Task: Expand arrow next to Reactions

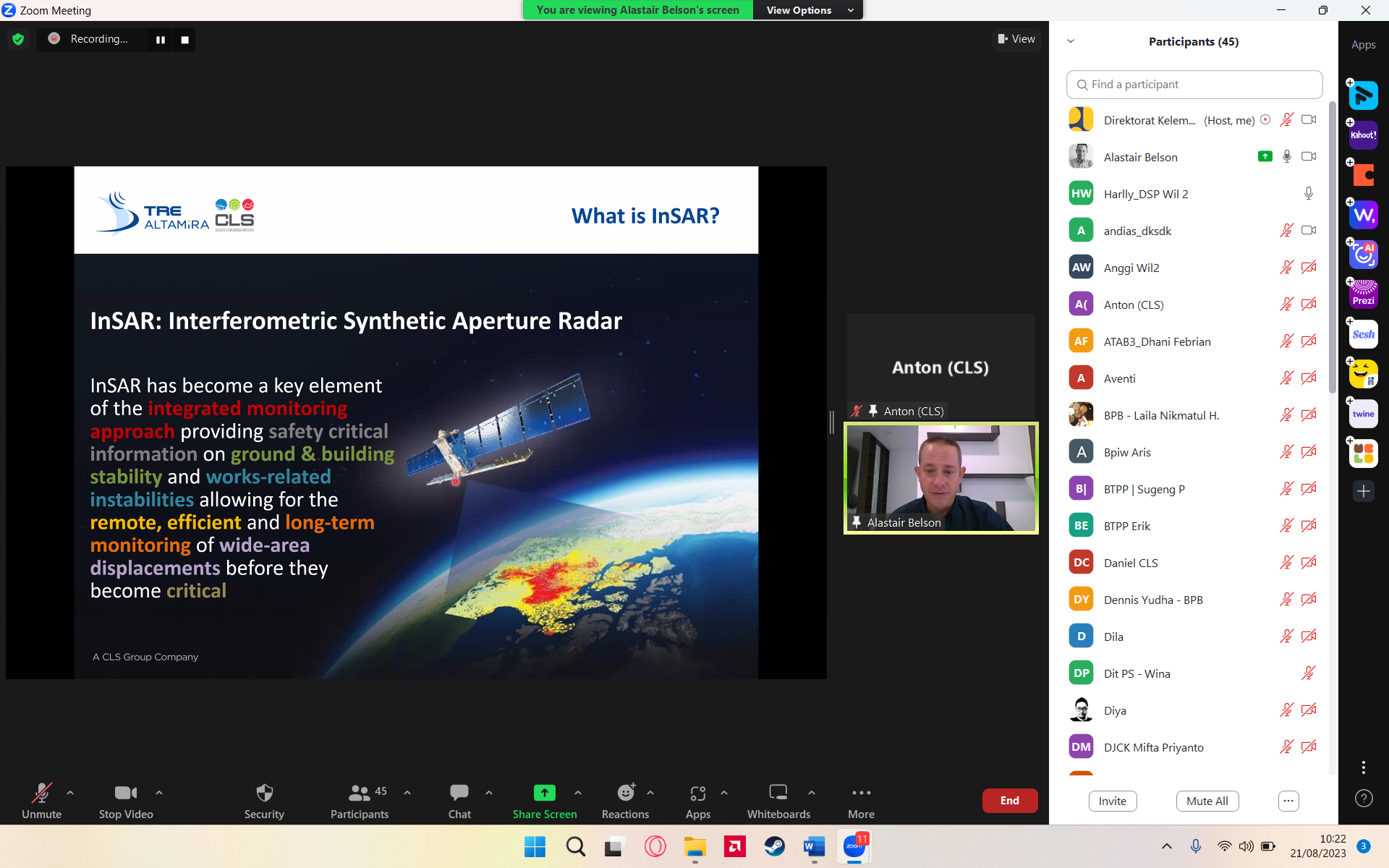Action: pyautogui.click(x=650, y=793)
